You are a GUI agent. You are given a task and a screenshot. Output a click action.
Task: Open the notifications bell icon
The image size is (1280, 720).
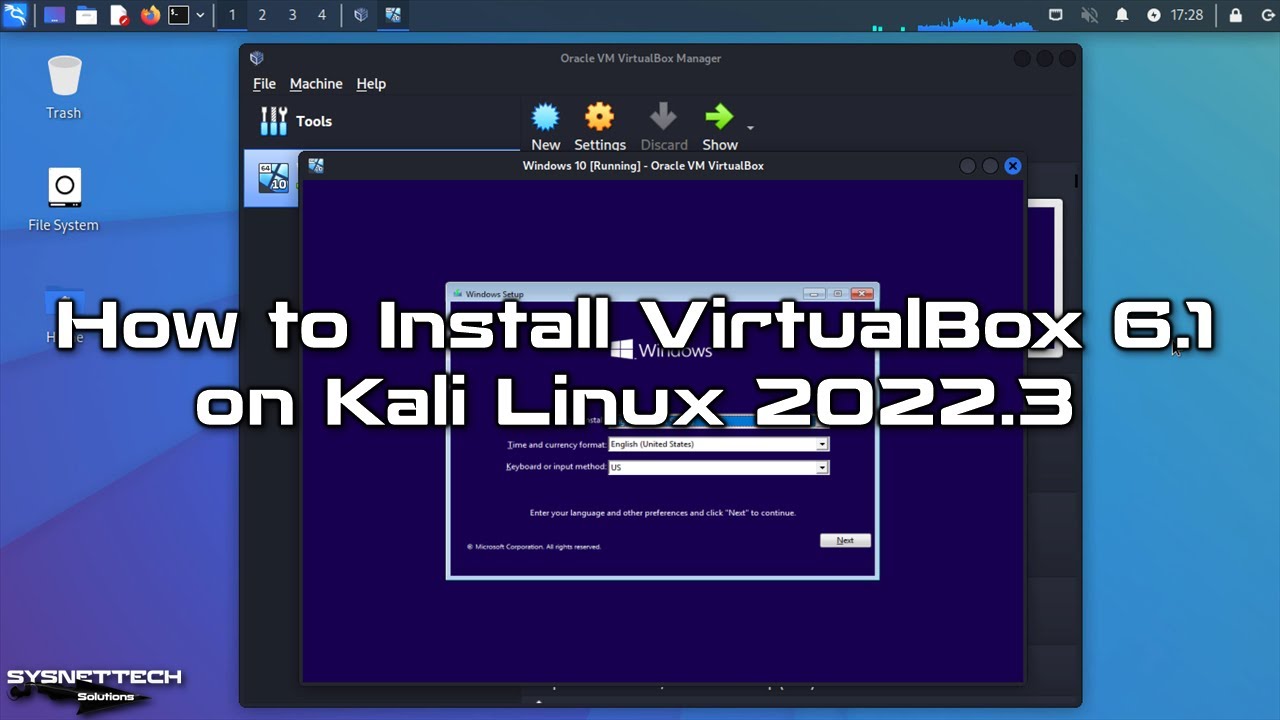pos(1122,15)
